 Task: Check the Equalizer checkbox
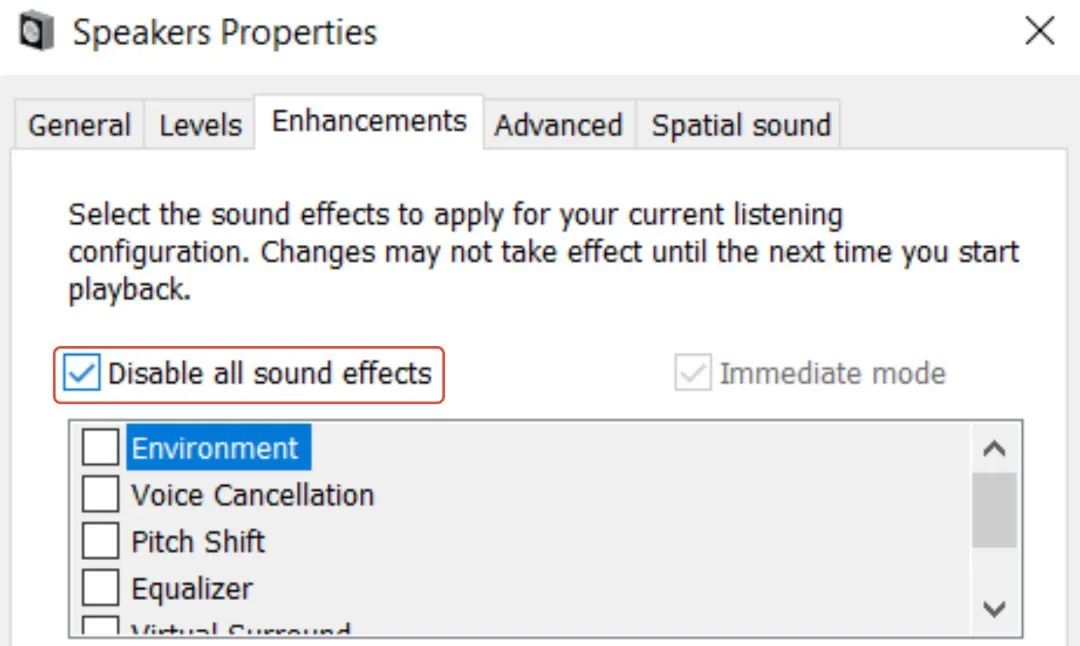[x=99, y=588]
